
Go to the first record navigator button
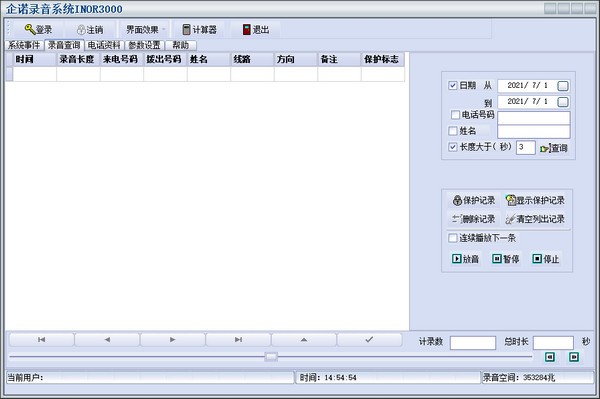pyautogui.click(x=42, y=340)
